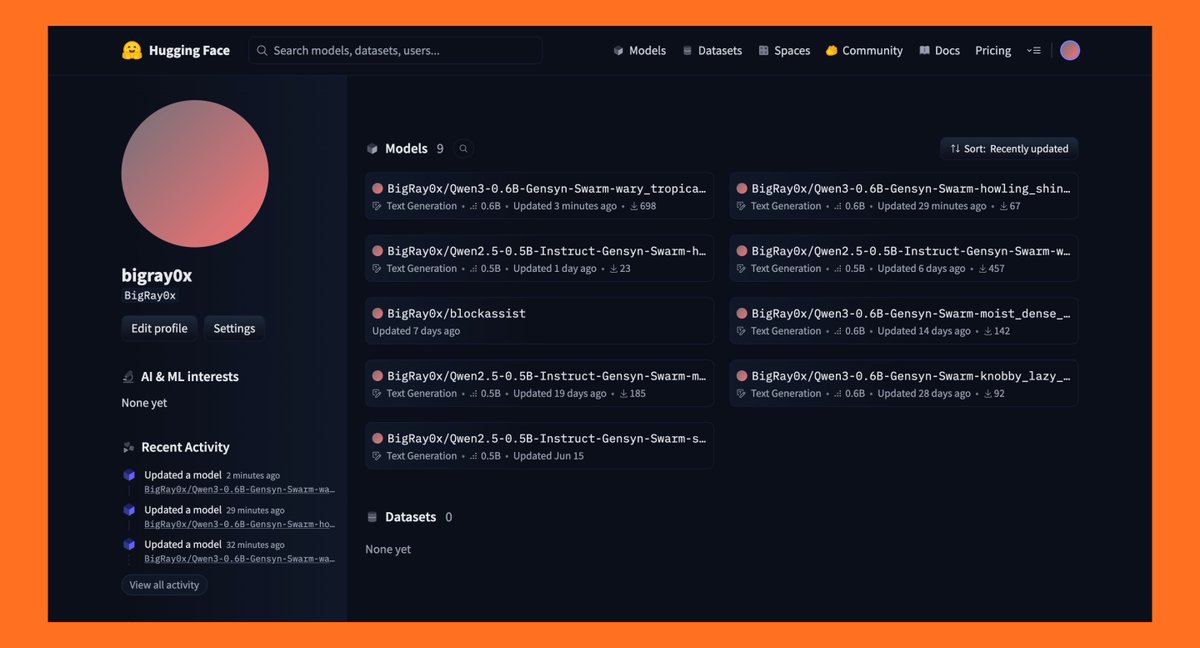This screenshot has width=1200, height=648.
Task: Click the Text Generation icon on wary_tropica card
Action: coord(377,206)
